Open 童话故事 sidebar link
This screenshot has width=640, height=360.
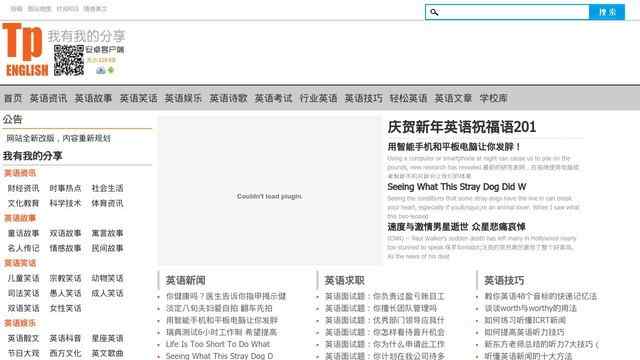click(24, 233)
